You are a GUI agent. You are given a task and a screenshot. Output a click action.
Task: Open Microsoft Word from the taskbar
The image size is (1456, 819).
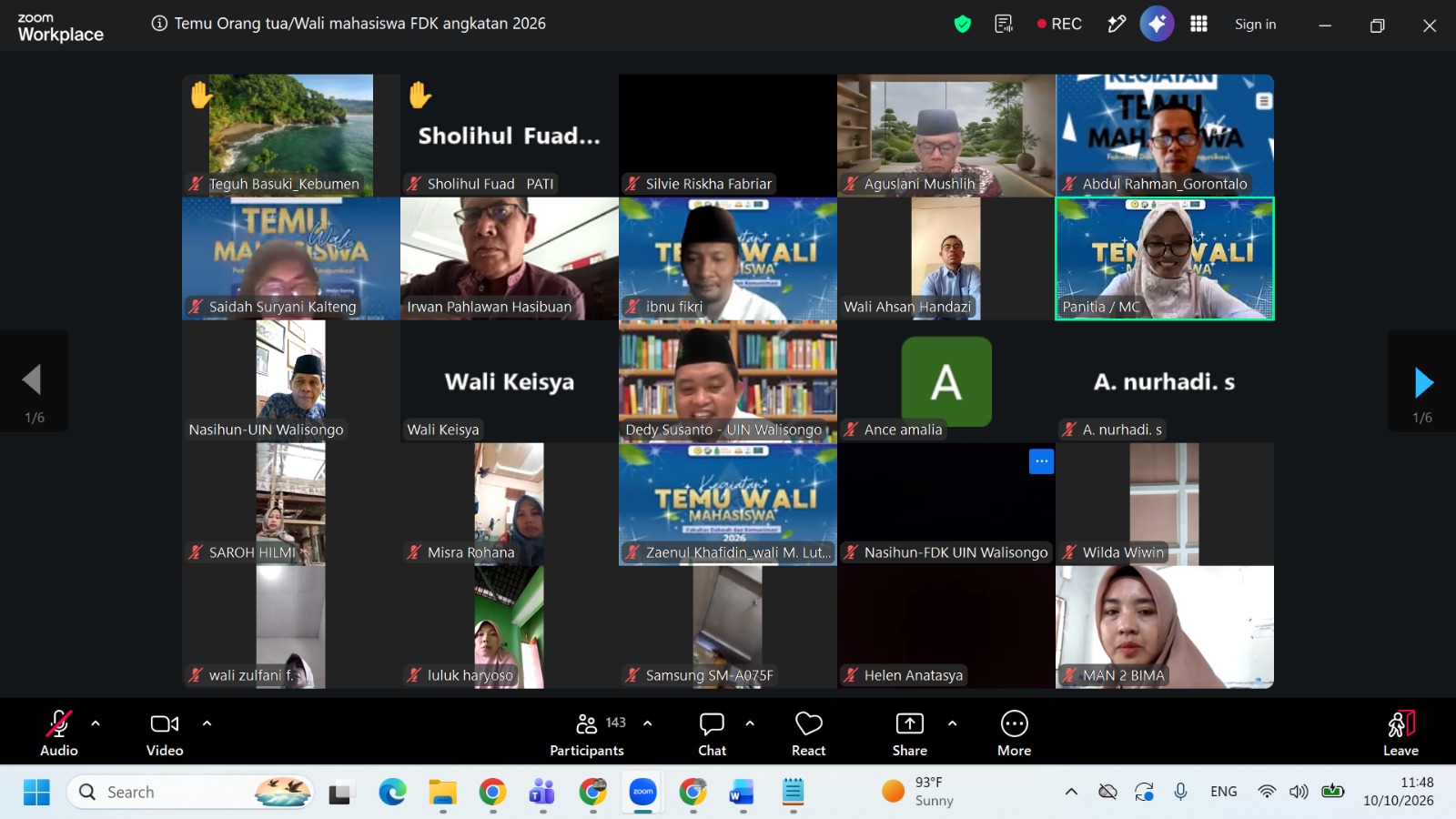(x=743, y=792)
